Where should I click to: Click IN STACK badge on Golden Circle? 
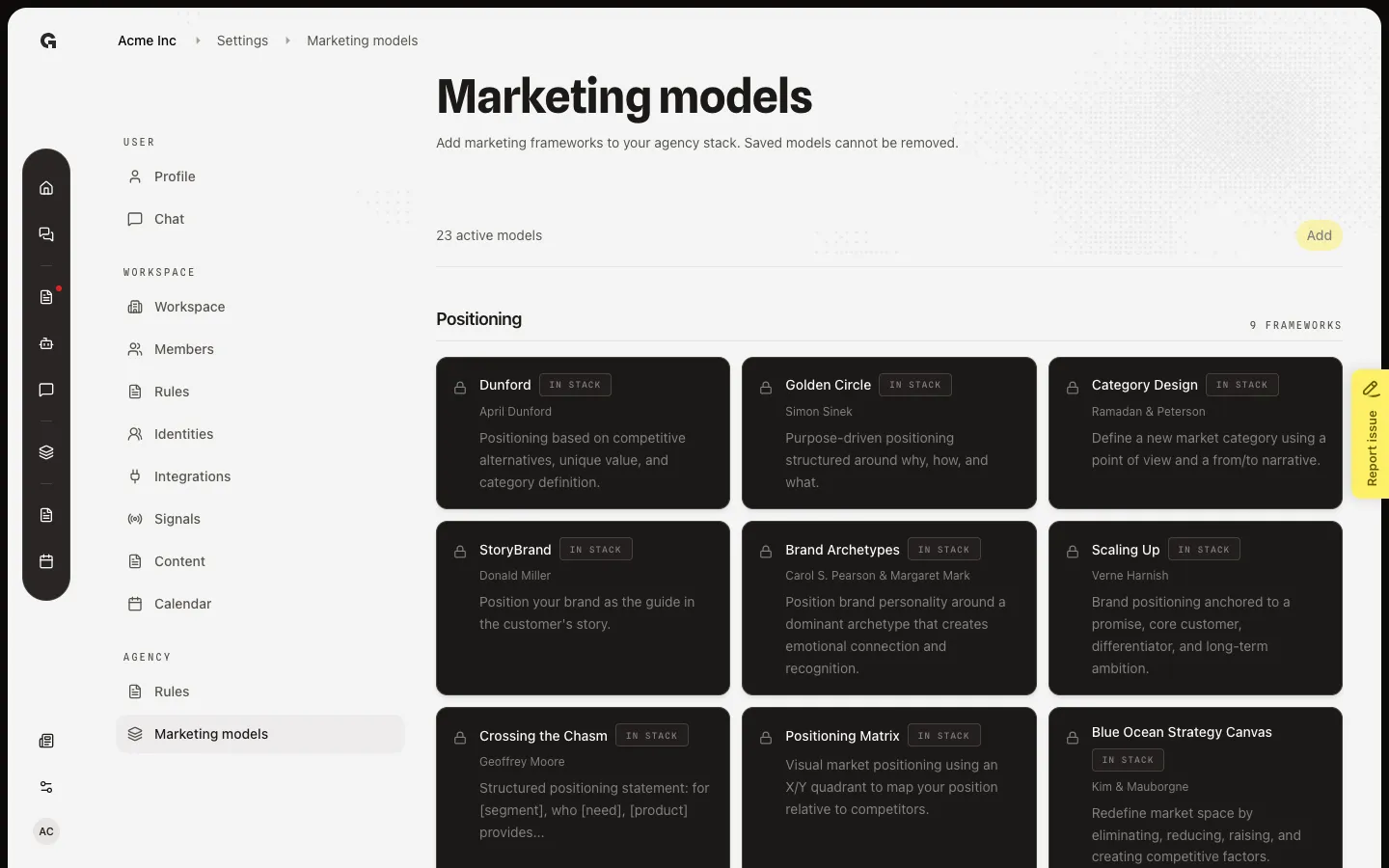coord(915,385)
